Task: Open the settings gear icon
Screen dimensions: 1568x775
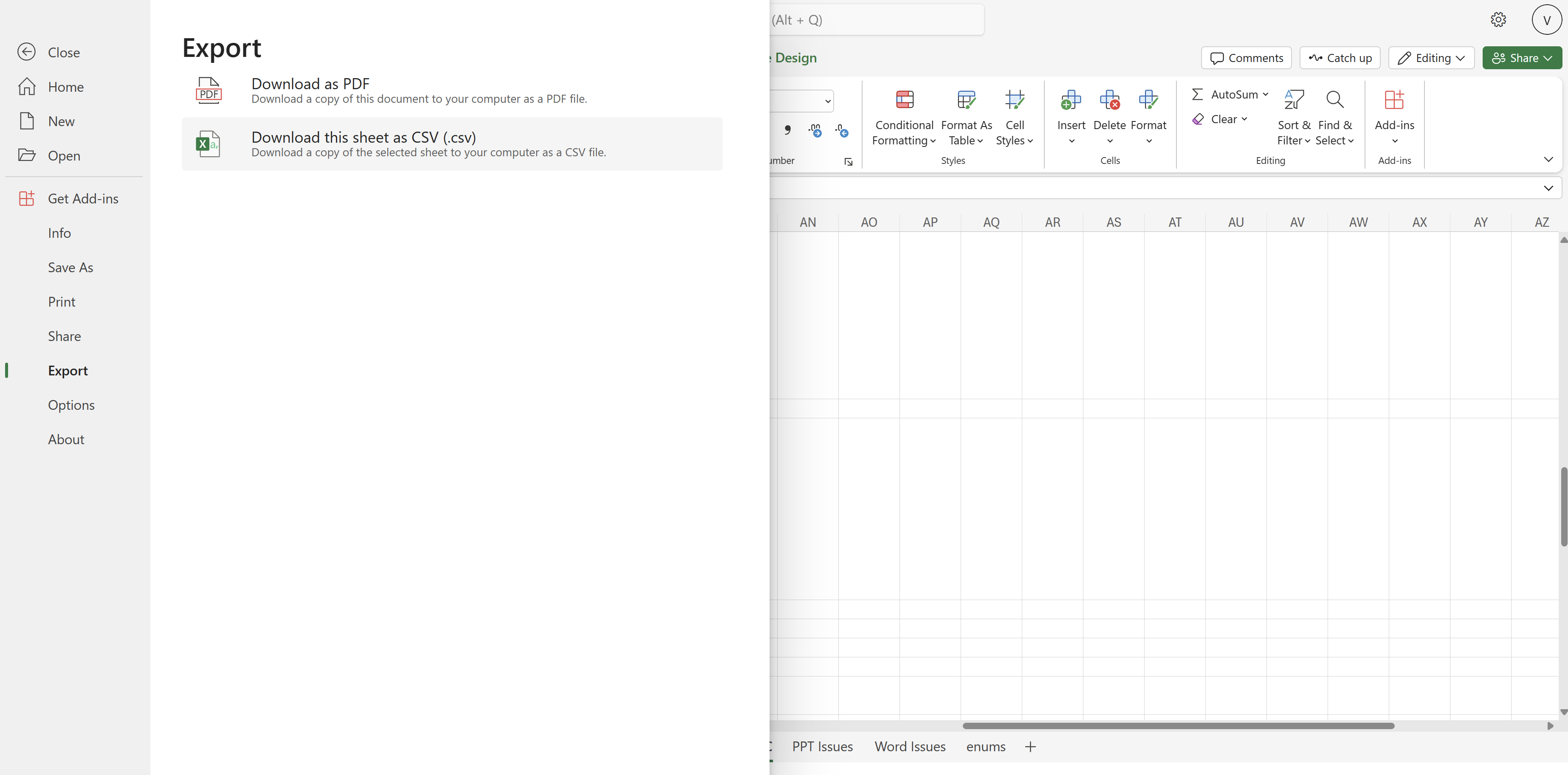Action: pos(1498,20)
